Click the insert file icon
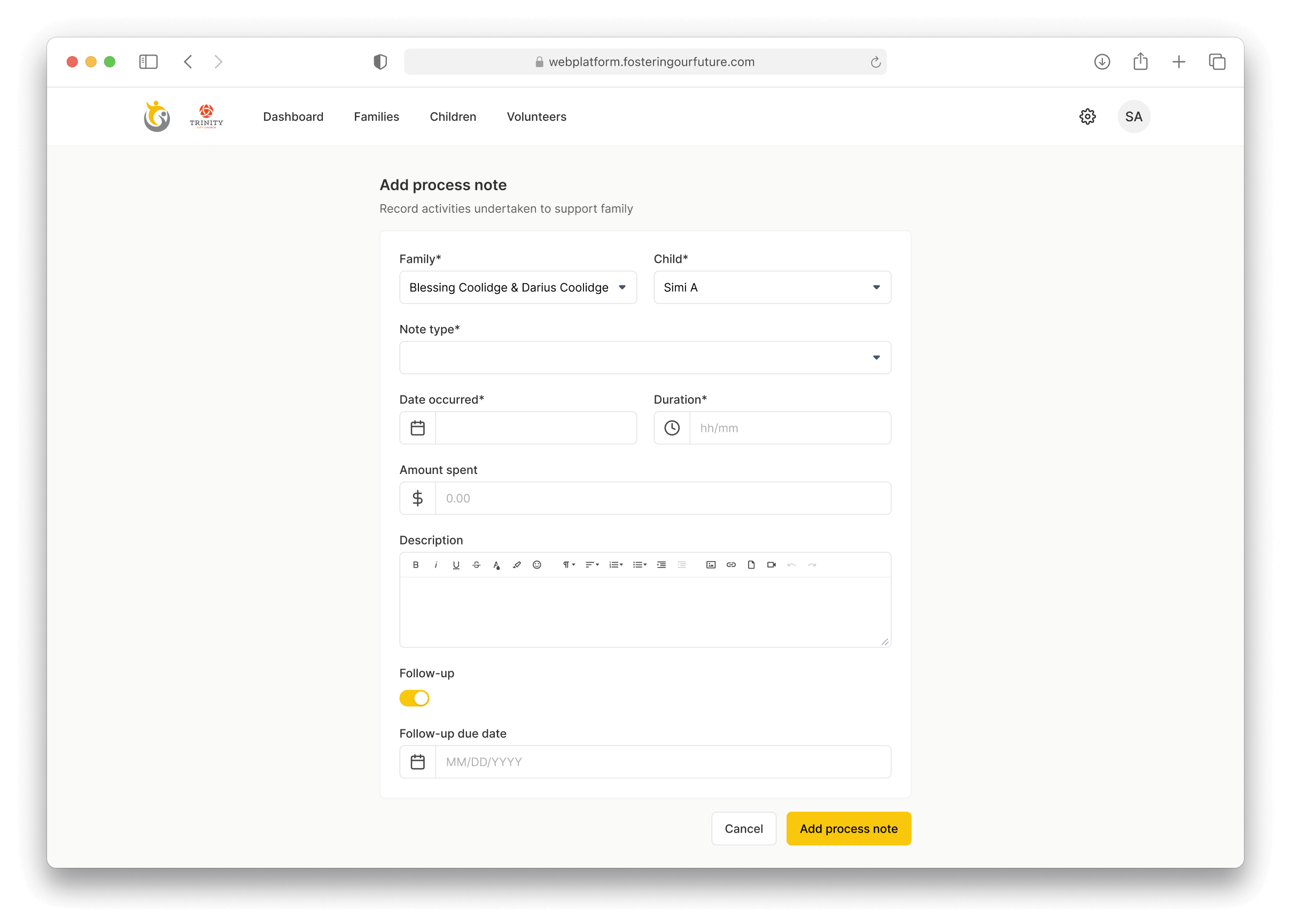1291x924 pixels. pyautogui.click(x=751, y=564)
